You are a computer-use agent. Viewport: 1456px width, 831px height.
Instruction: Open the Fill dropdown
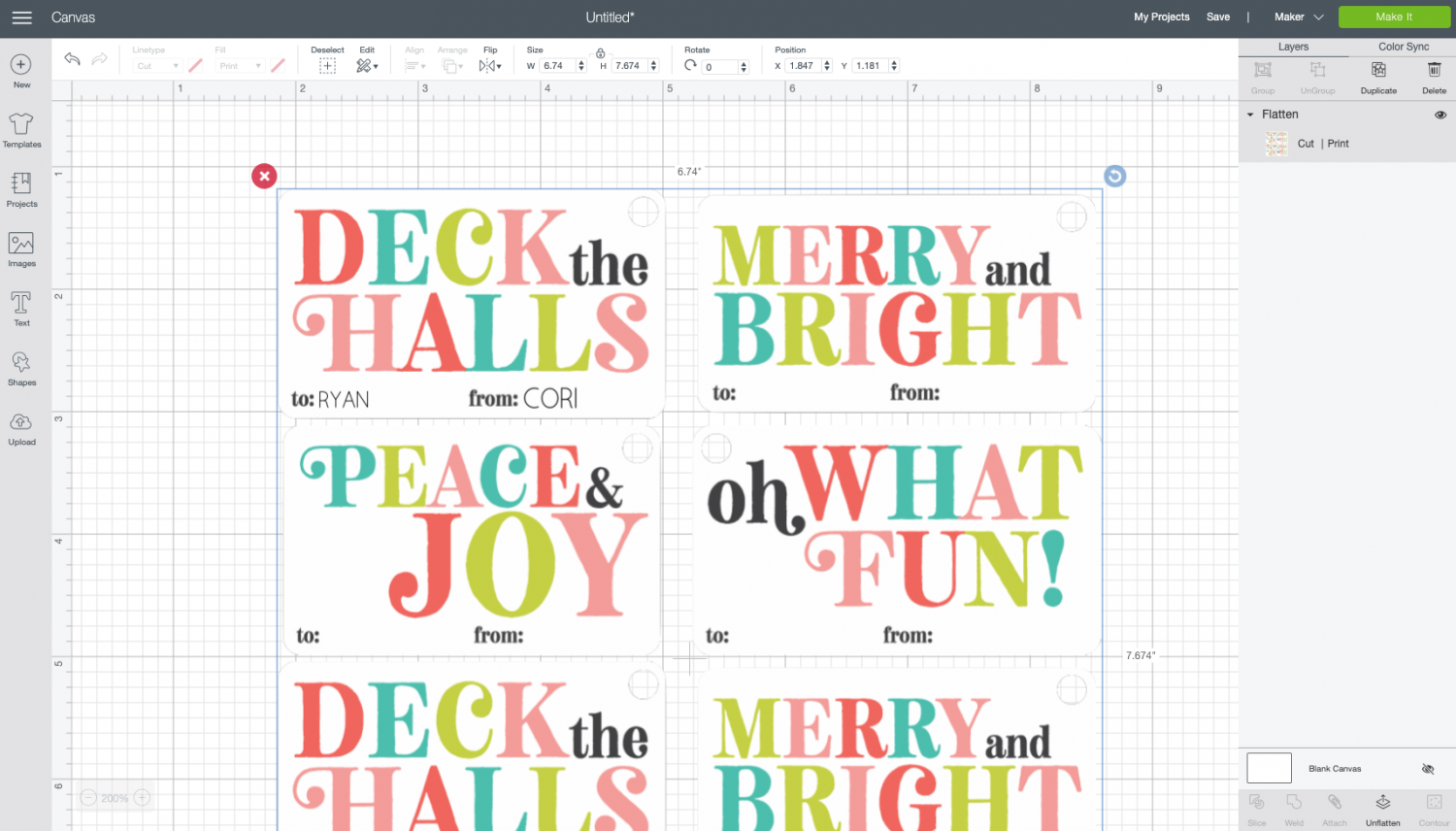tap(240, 66)
